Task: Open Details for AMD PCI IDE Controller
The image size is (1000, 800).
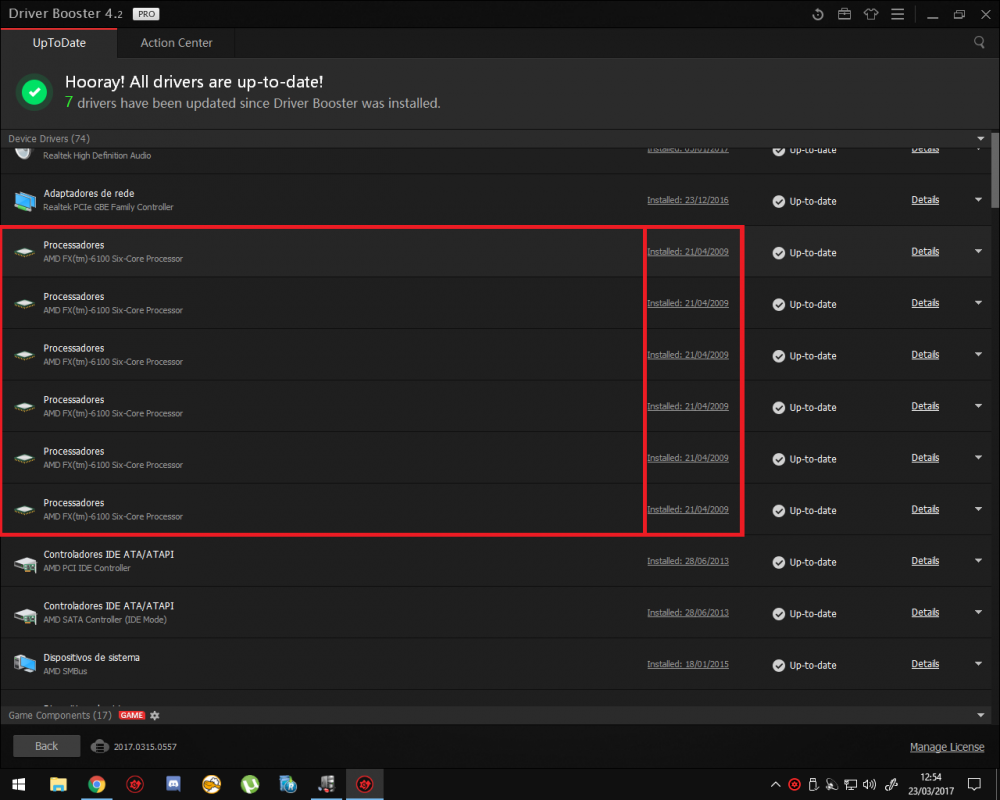Action: pos(925,561)
